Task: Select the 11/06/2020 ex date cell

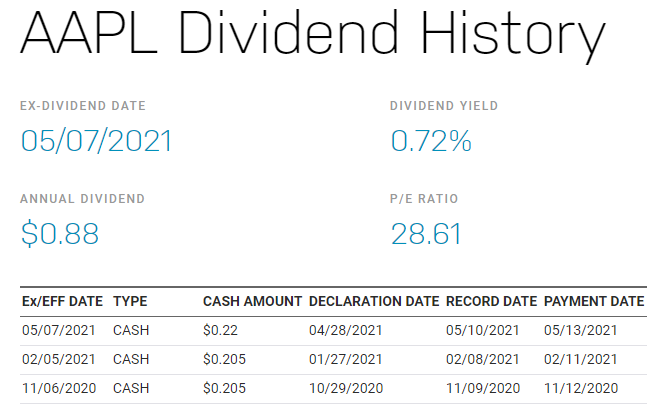Action: pos(59,388)
